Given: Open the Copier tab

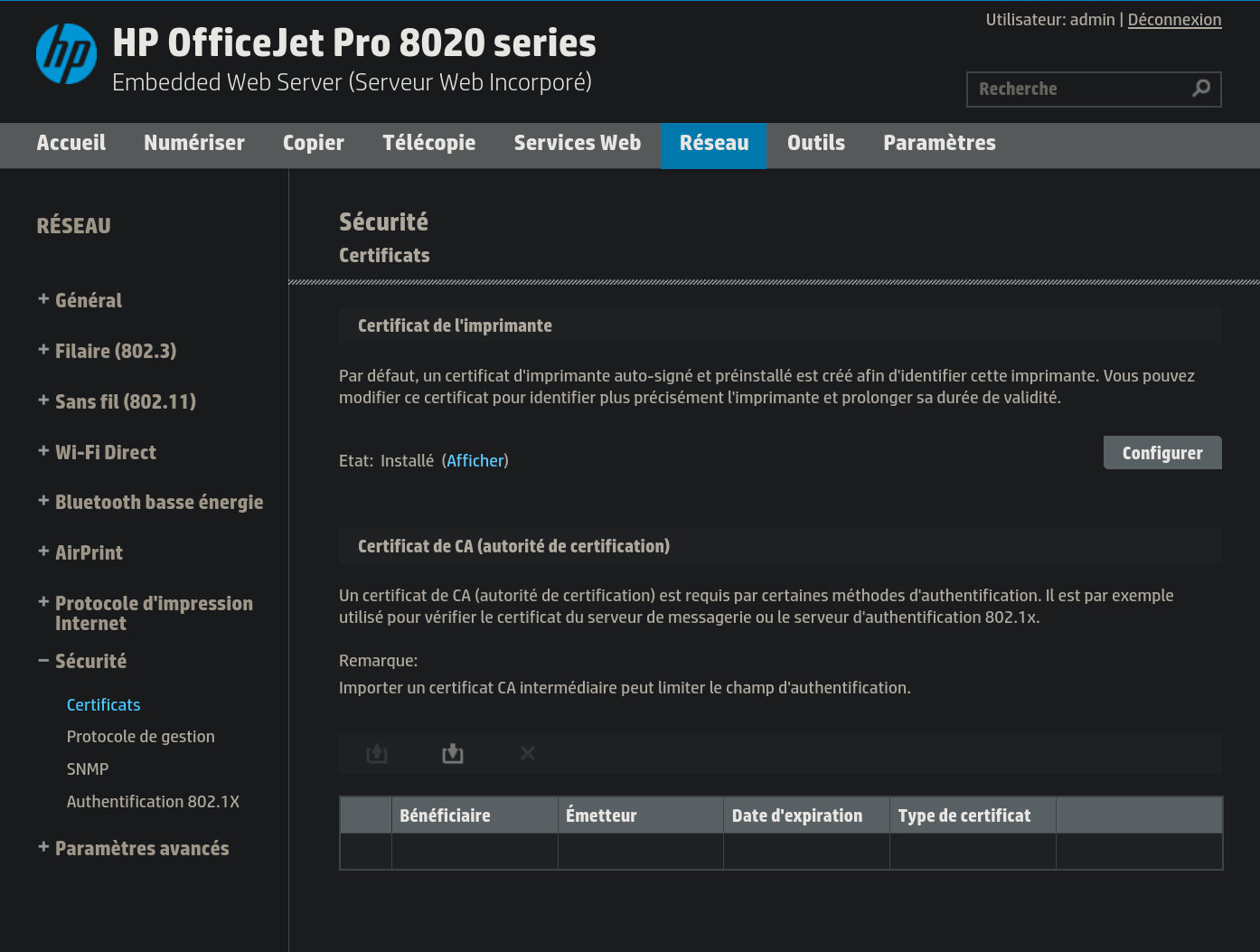Looking at the screenshot, I should coord(314,143).
